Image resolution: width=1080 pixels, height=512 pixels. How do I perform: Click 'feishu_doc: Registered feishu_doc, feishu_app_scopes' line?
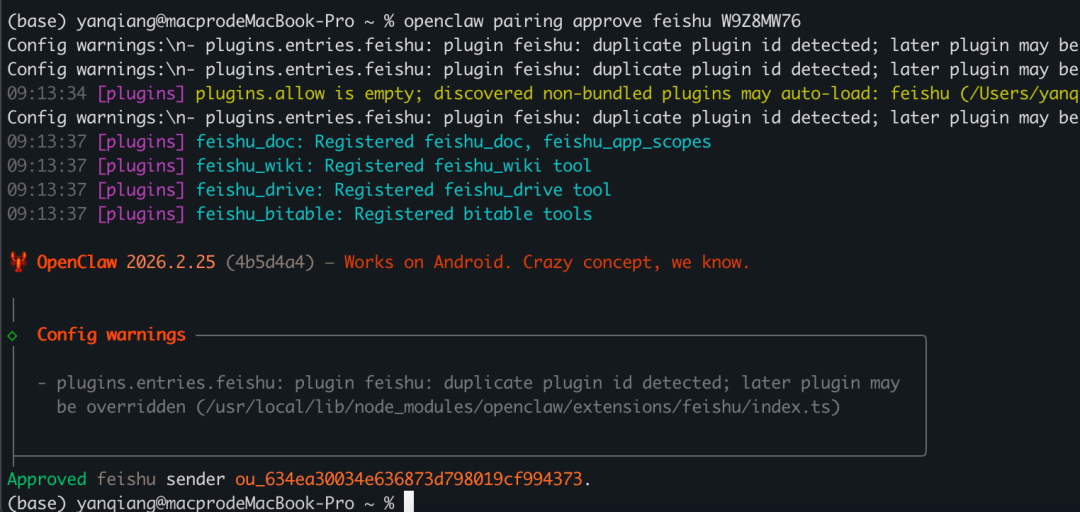pyautogui.click(x=454, y=142)
